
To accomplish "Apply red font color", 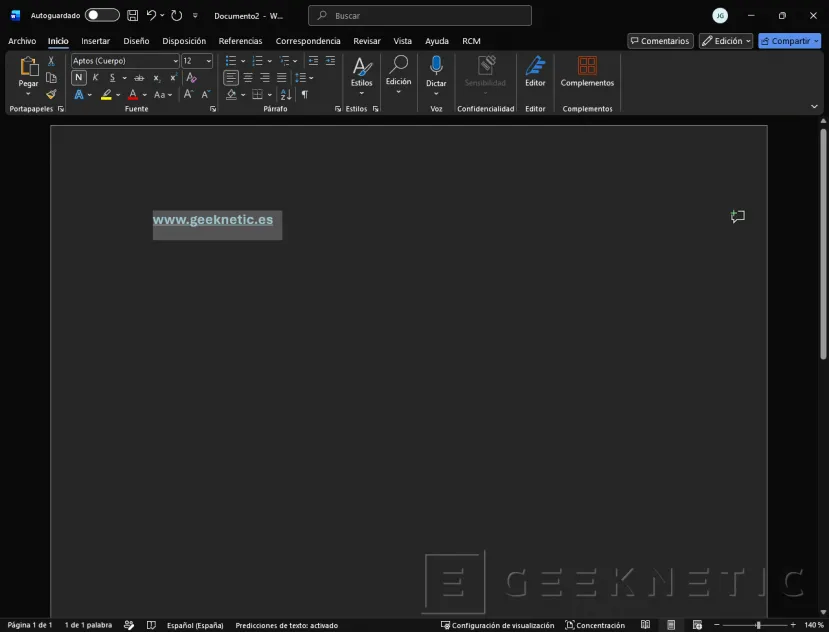I will tap(133, 95).
